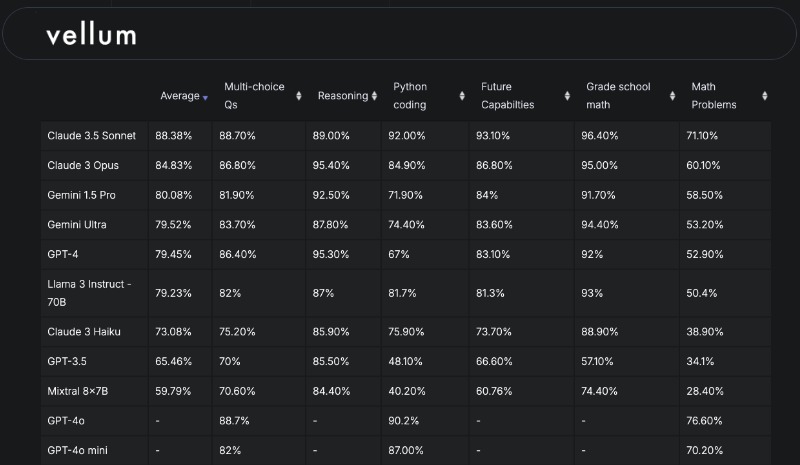The width and height of the screenshot is (800, 465).
Task: Select the Gemini Ultra row name
Action: 77,225
